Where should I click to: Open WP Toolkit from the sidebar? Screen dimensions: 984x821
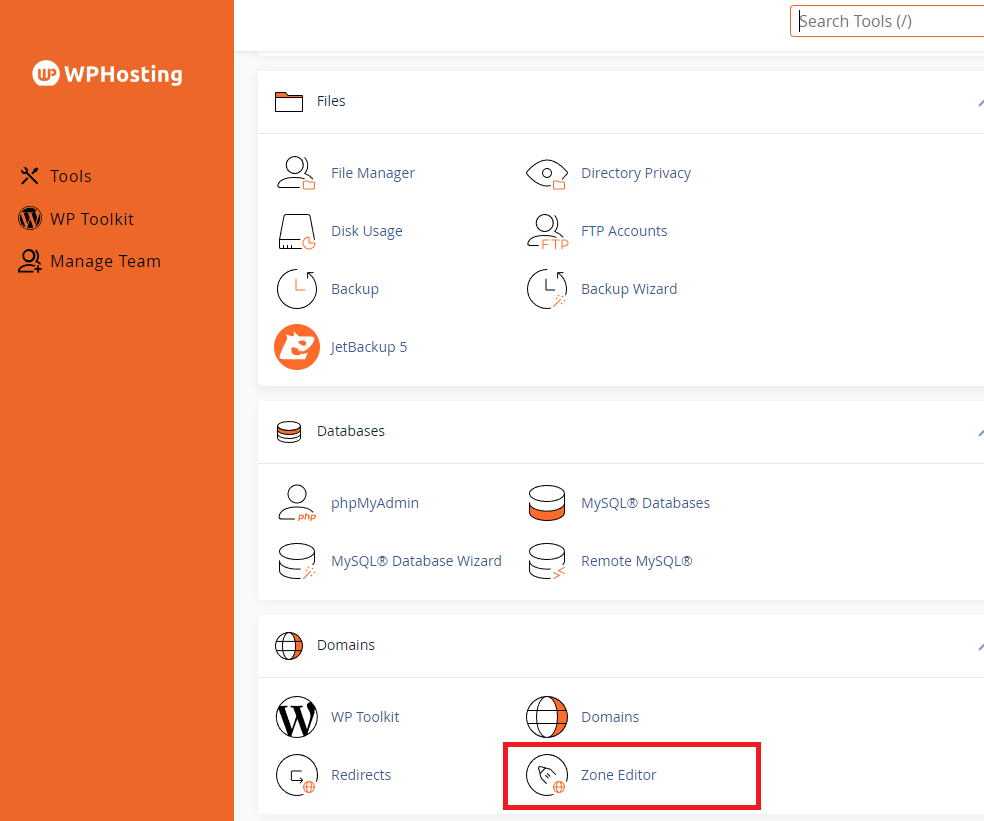tap(91, 219)
